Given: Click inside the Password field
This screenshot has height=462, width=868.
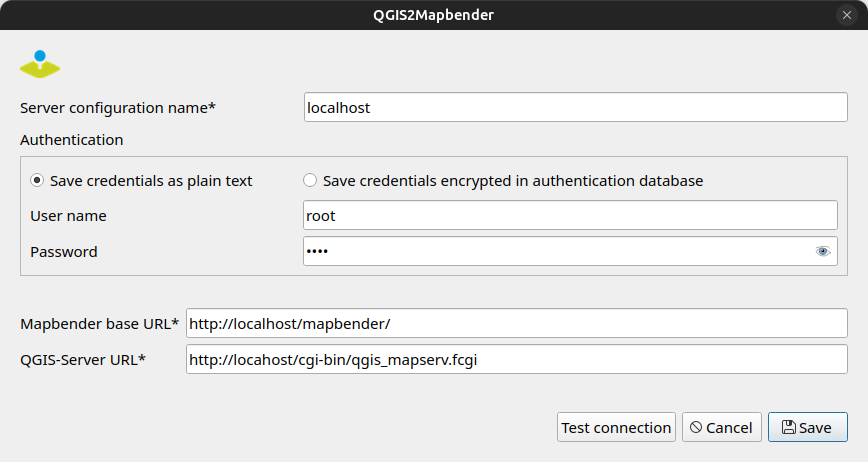Looking at the screenshot, I should (x=555, y=252).
